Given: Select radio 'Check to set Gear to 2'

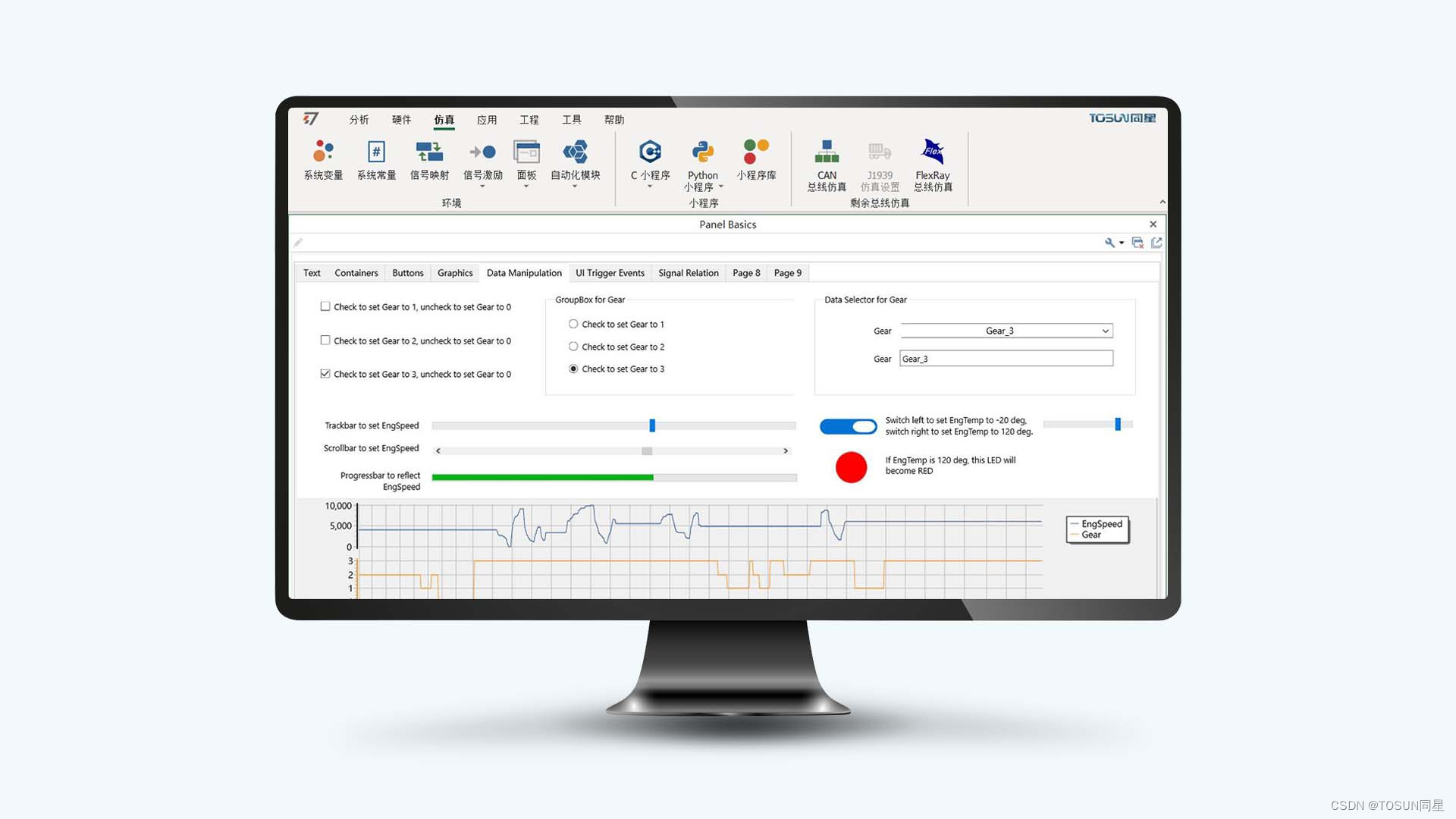Looking at the screenshot, I should [x=573, y=347].
